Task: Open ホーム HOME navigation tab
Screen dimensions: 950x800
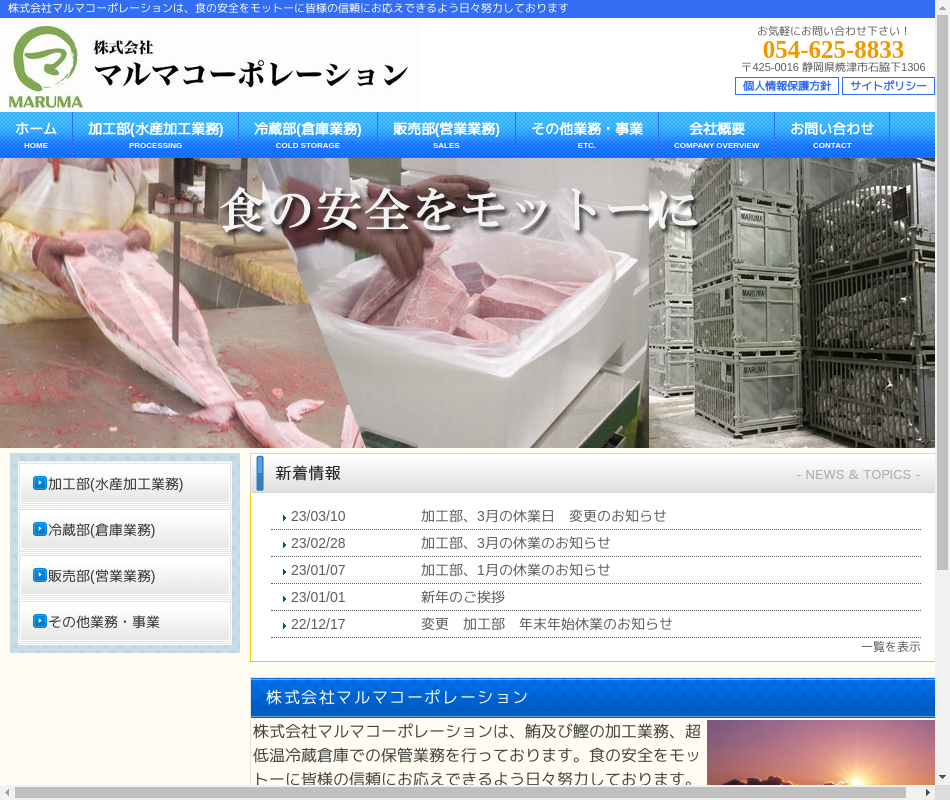Action: pyautogui.click(x=36, y=135)
